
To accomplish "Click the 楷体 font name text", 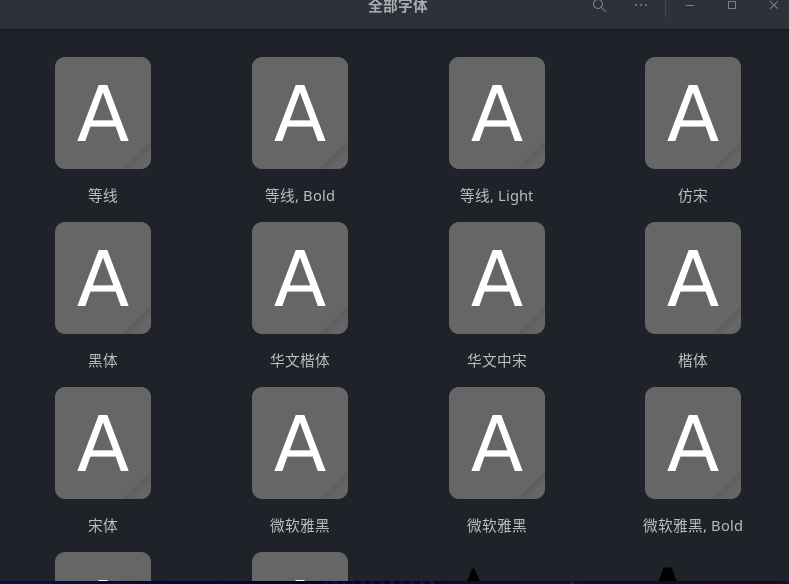I will 693,361.
